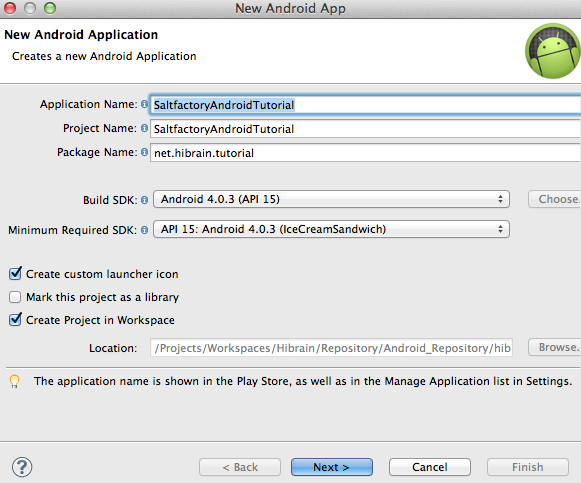This screenshot has width=581, height=483.
Task: Click the green Android robot logo
Action: (x=553, y=51)
